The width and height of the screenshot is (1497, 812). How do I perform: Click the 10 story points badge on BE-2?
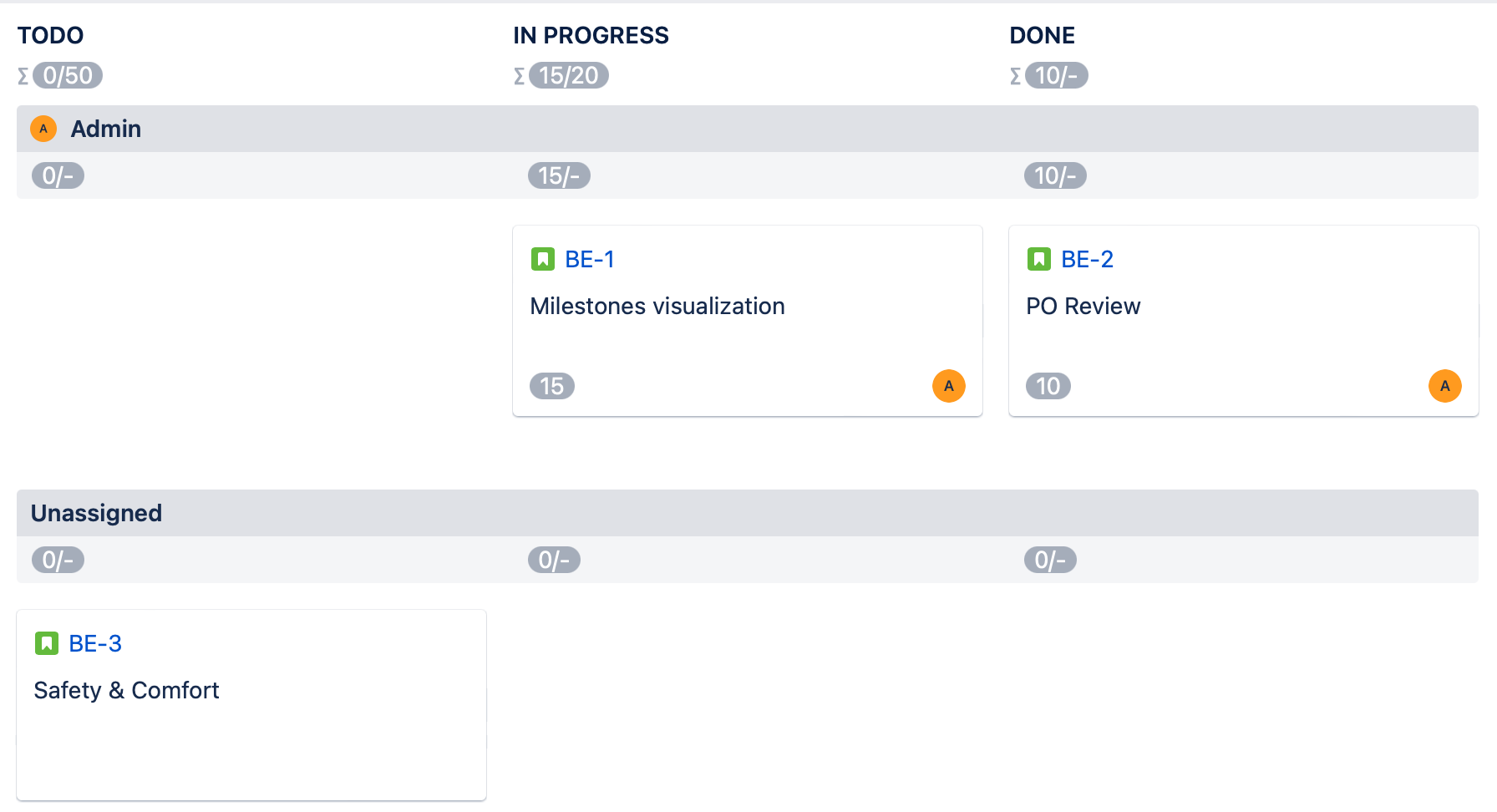tap(1048, 386)
